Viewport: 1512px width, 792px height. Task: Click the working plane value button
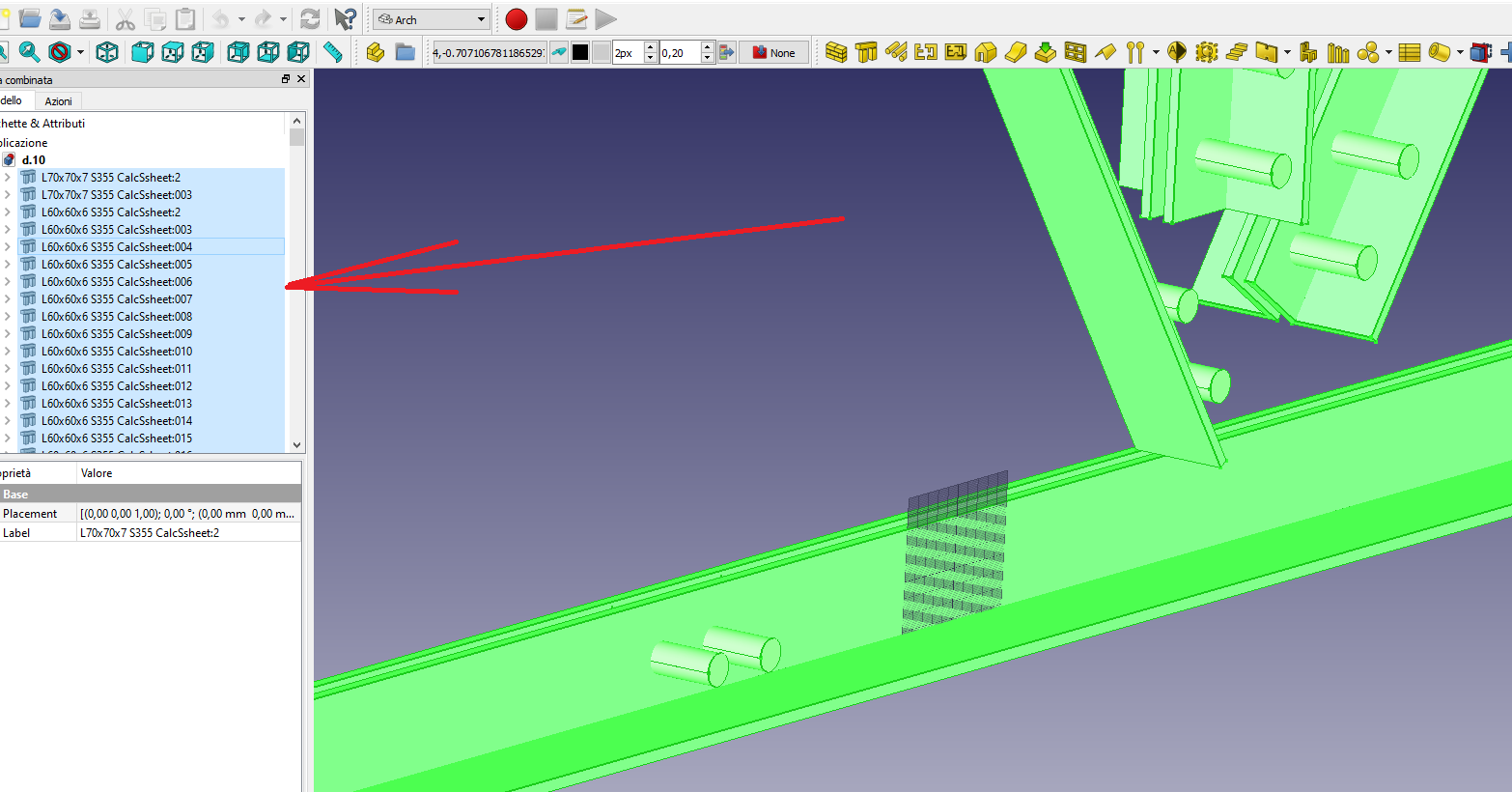pos(489,52)
